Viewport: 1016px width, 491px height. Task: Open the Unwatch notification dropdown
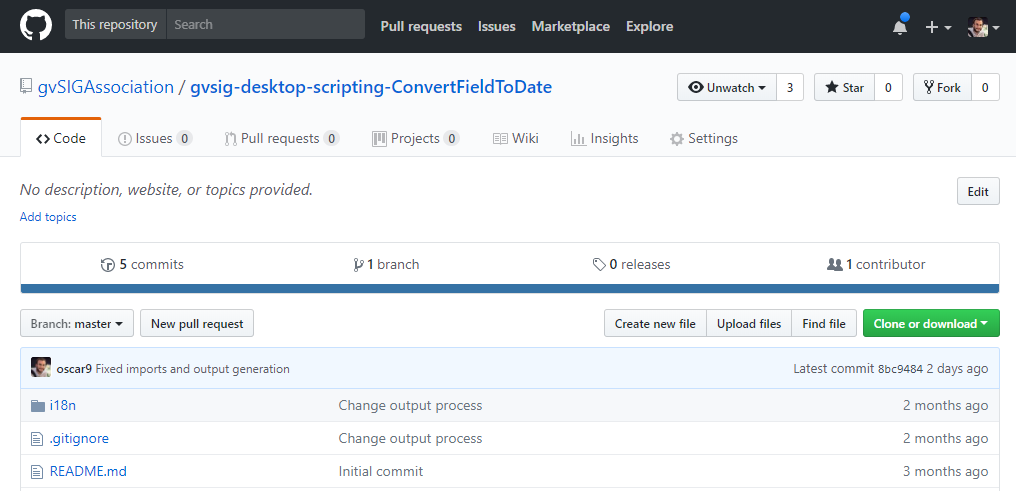[727, 88]
